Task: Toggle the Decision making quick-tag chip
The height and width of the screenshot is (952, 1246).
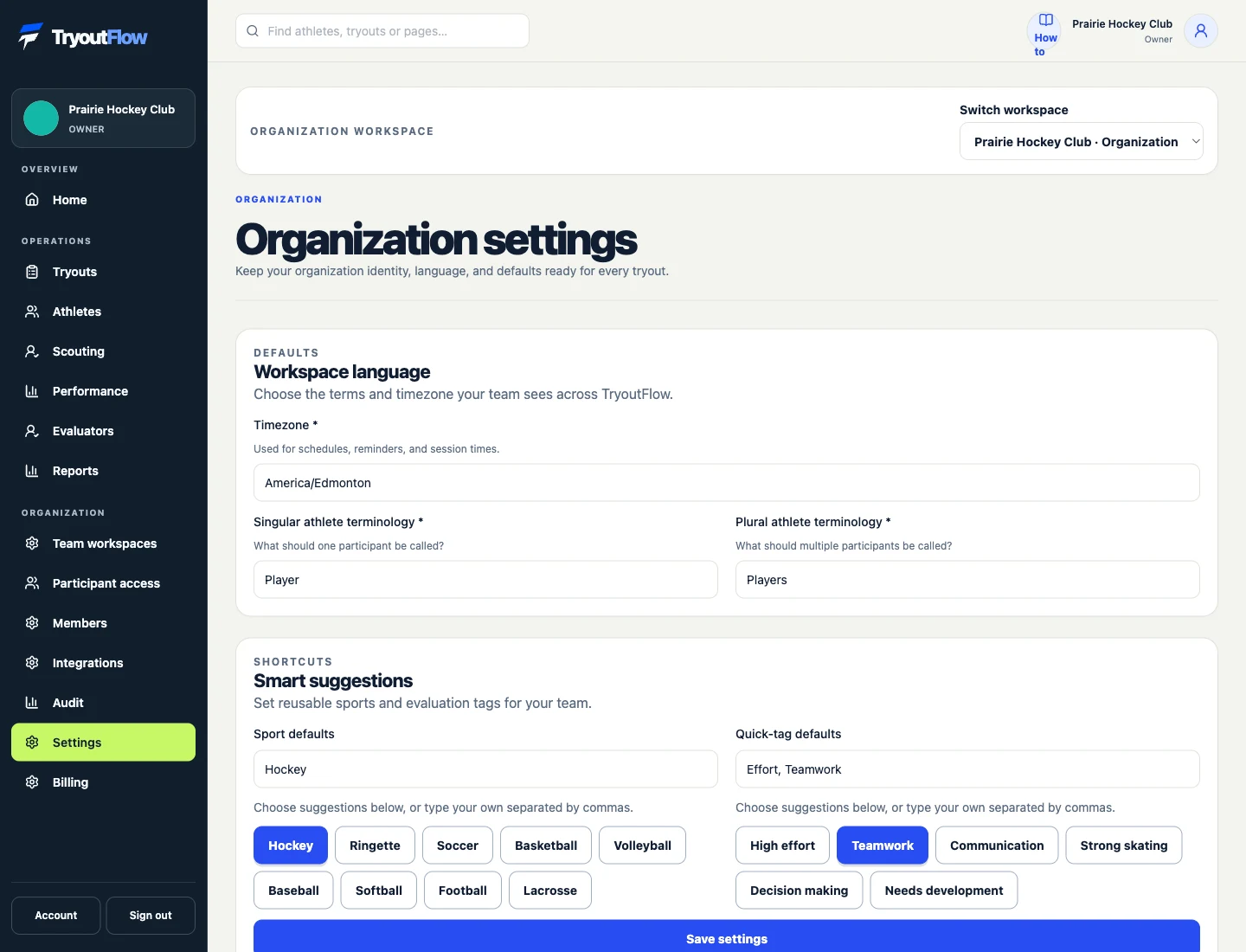Action: coord(799,891)
